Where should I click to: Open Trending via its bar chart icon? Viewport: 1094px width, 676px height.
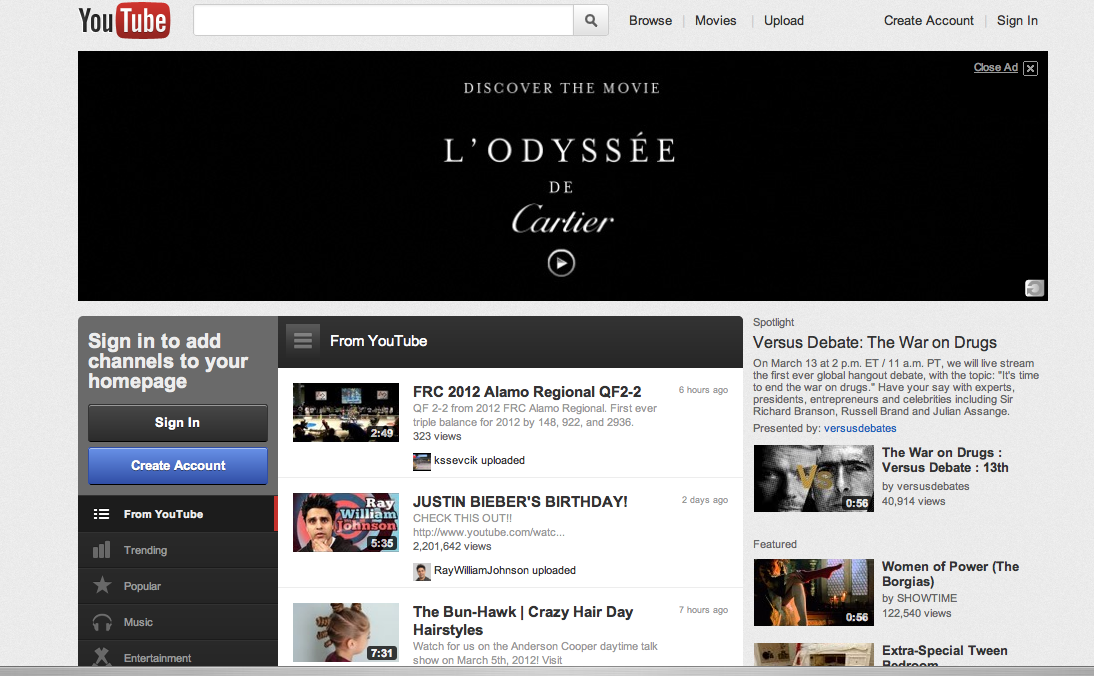(x=101, y=550)
